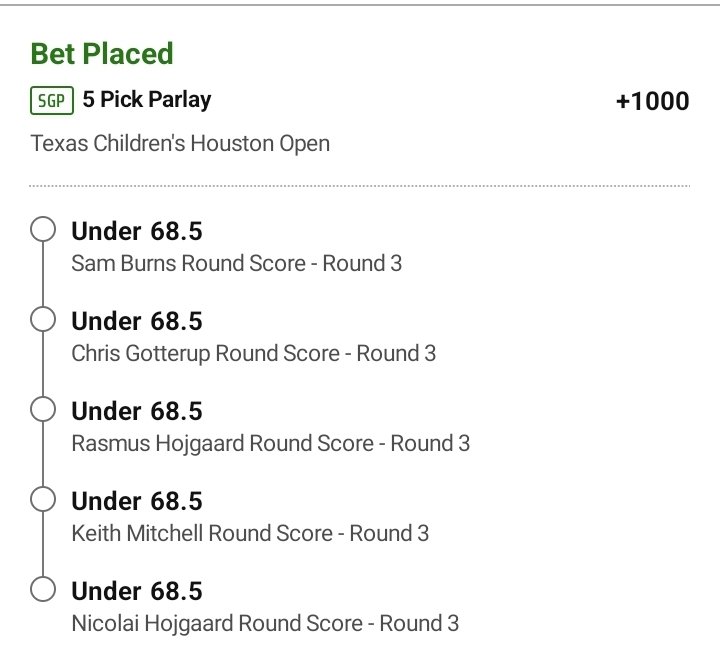Click the Bet Placed heading

tap(102, 53)
